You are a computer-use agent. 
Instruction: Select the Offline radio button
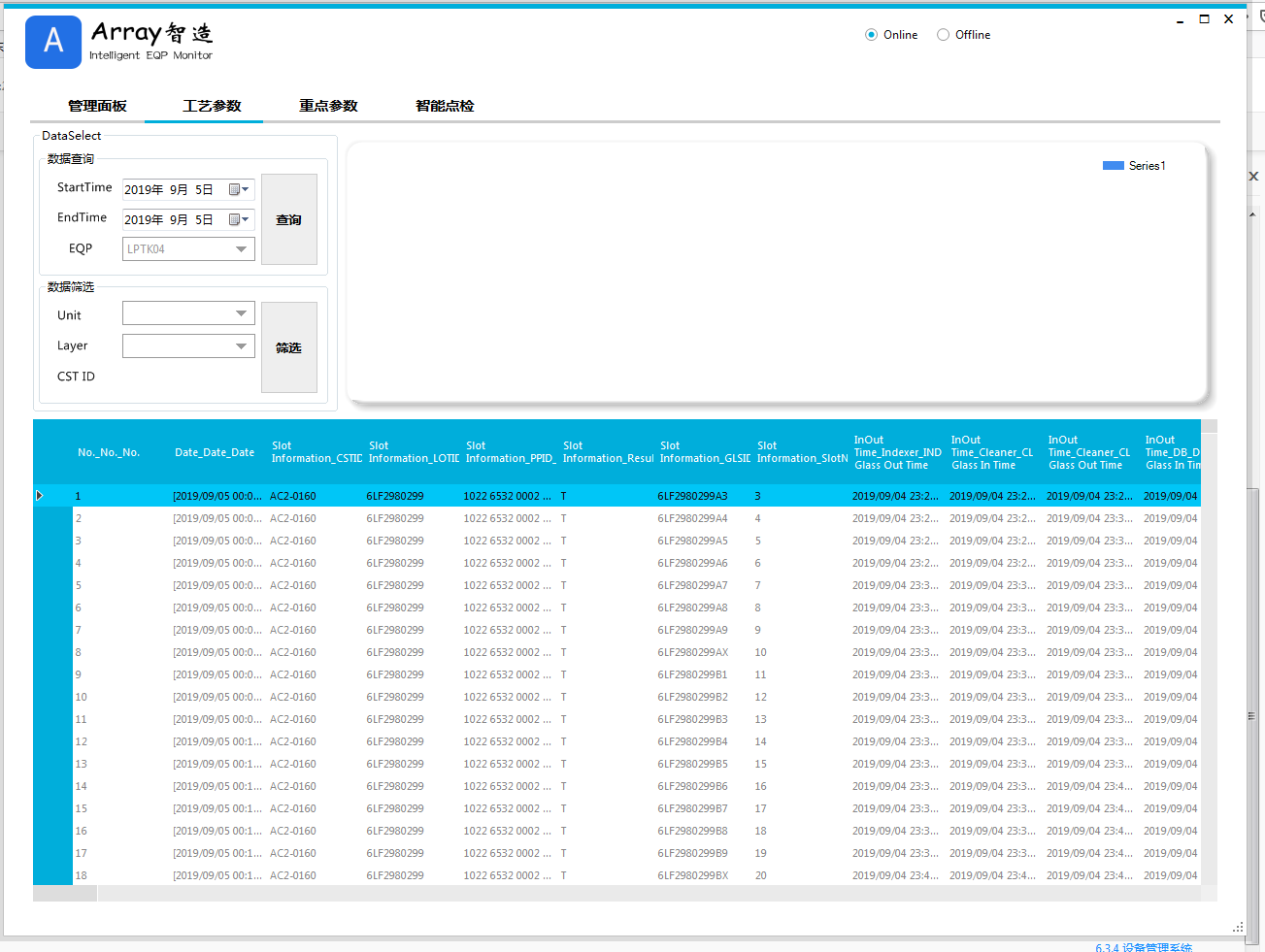tap(943, 35)
